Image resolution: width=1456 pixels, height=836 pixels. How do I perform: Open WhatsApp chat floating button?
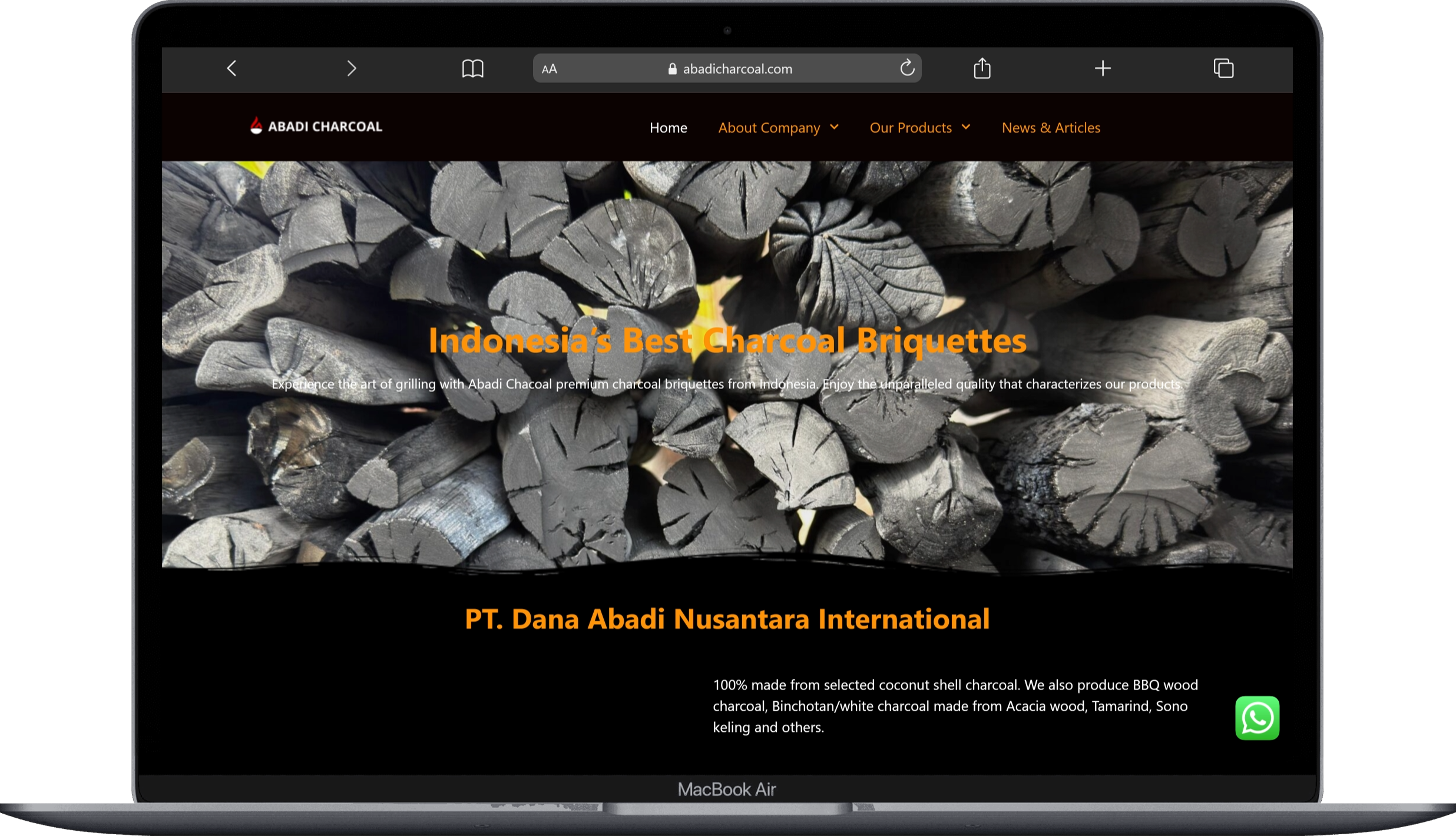coord(1257,718)
